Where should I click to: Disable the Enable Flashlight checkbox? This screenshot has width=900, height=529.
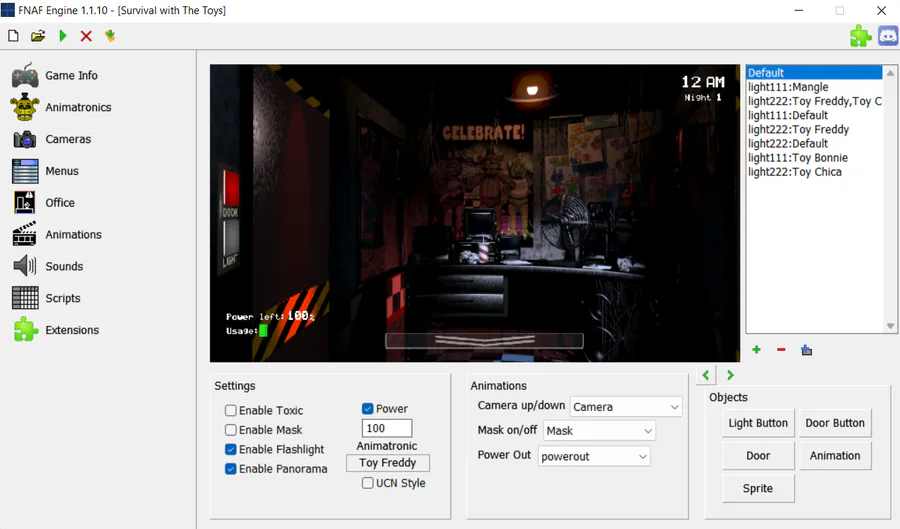point(231,449)
